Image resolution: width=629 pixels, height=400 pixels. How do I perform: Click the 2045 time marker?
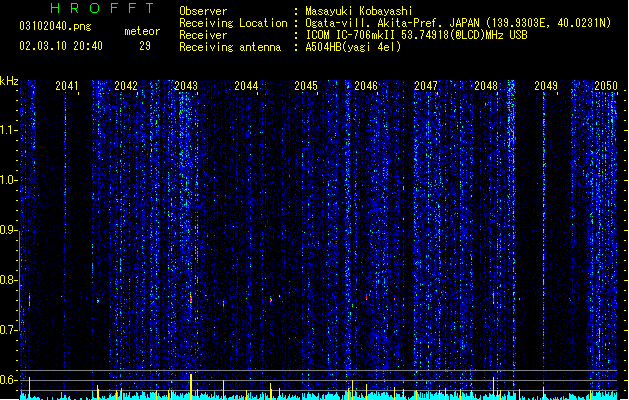pos(306,86)
